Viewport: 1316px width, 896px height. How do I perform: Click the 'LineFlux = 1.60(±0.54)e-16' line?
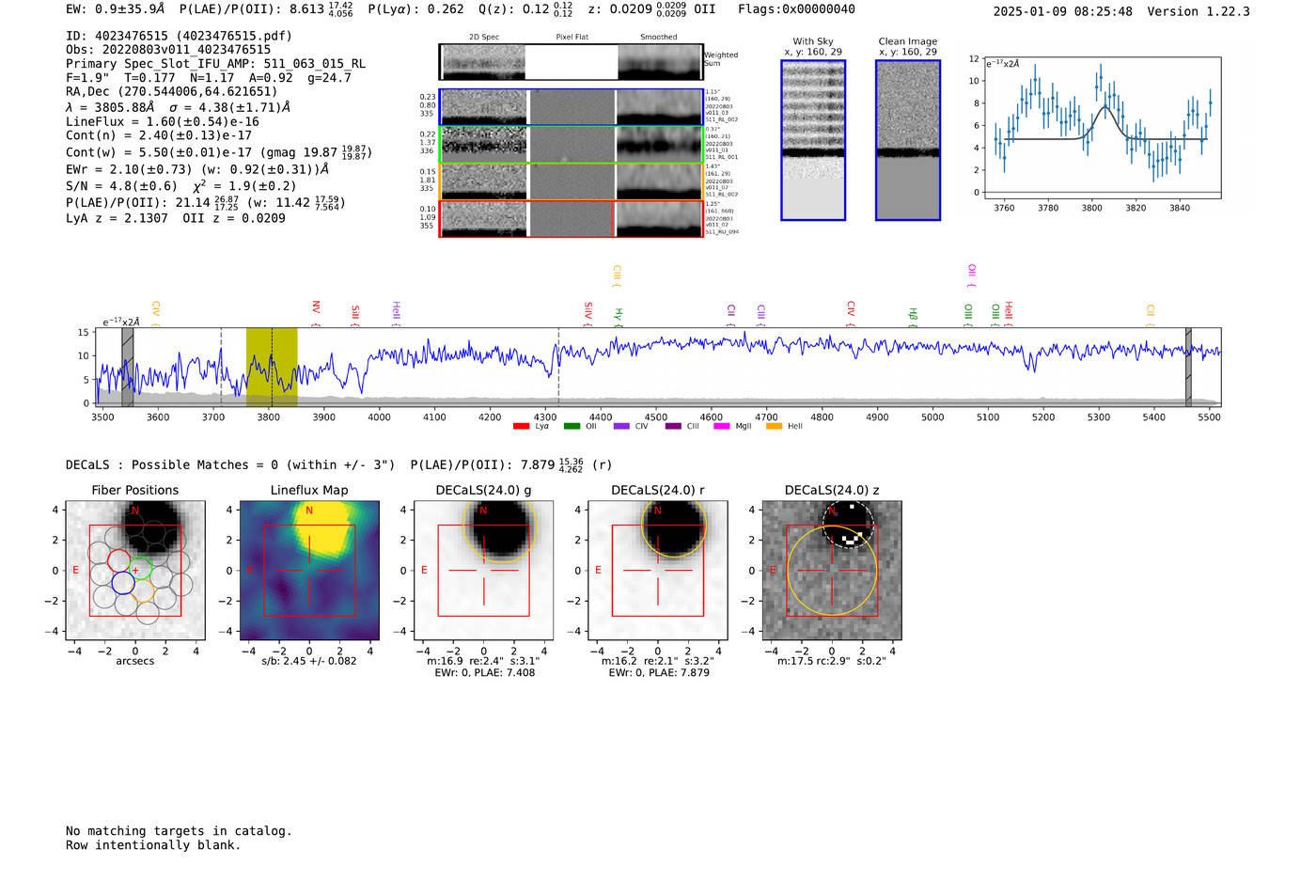163,121
